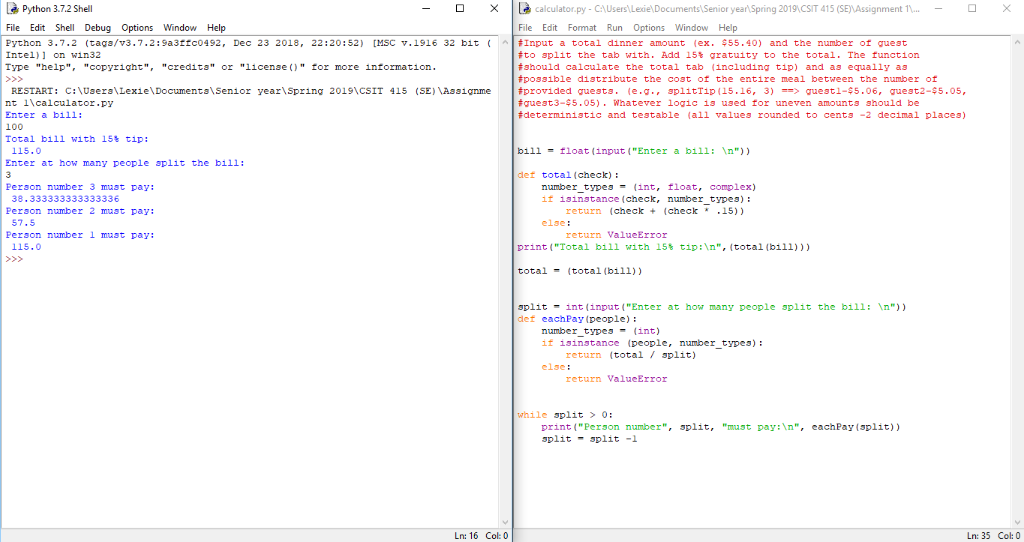This screenshot has height=542, width=1024.
Task: Open File menu in Python Shell window
Action: click(13, 27)
